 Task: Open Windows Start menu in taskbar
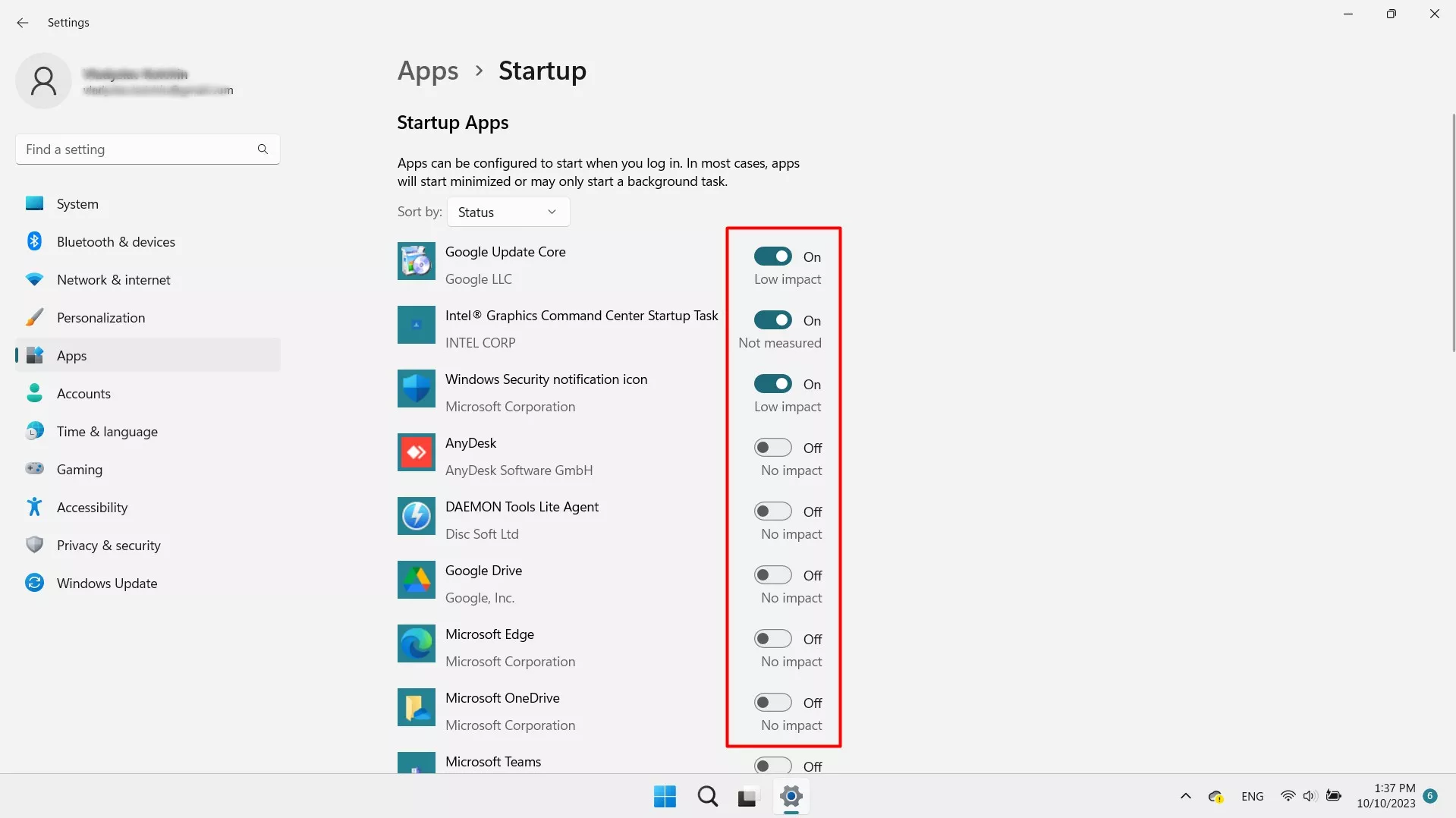[665, 797]
